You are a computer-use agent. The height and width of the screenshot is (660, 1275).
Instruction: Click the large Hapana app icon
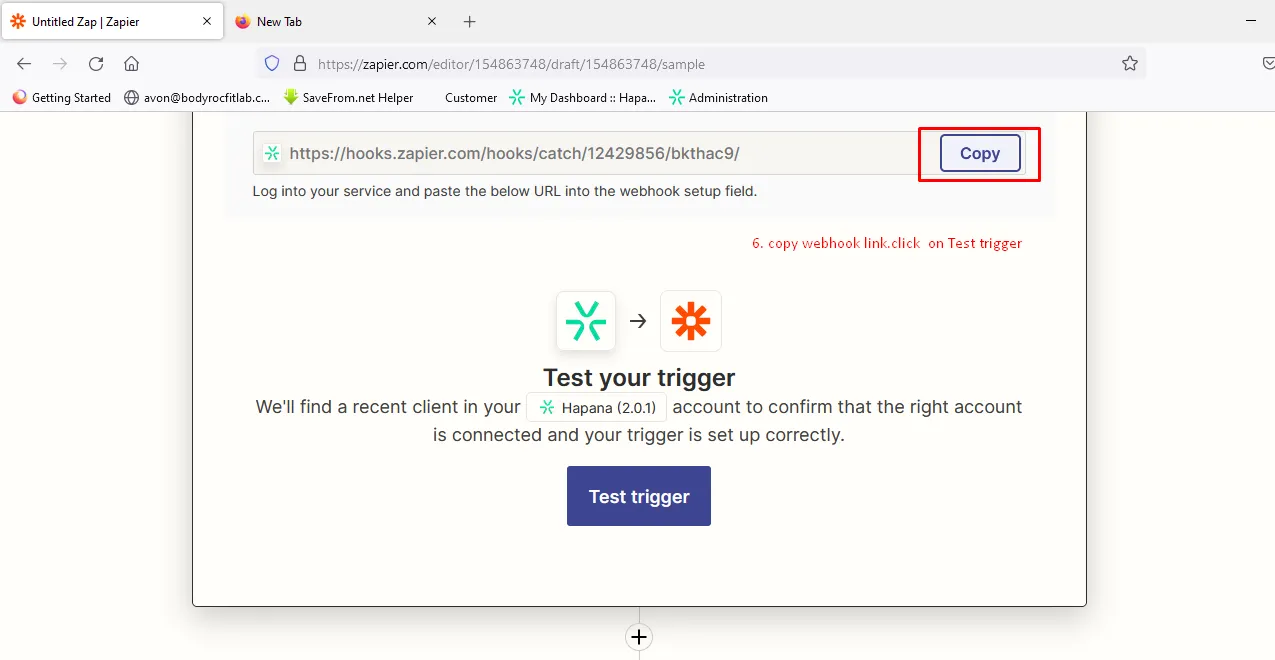586,321
